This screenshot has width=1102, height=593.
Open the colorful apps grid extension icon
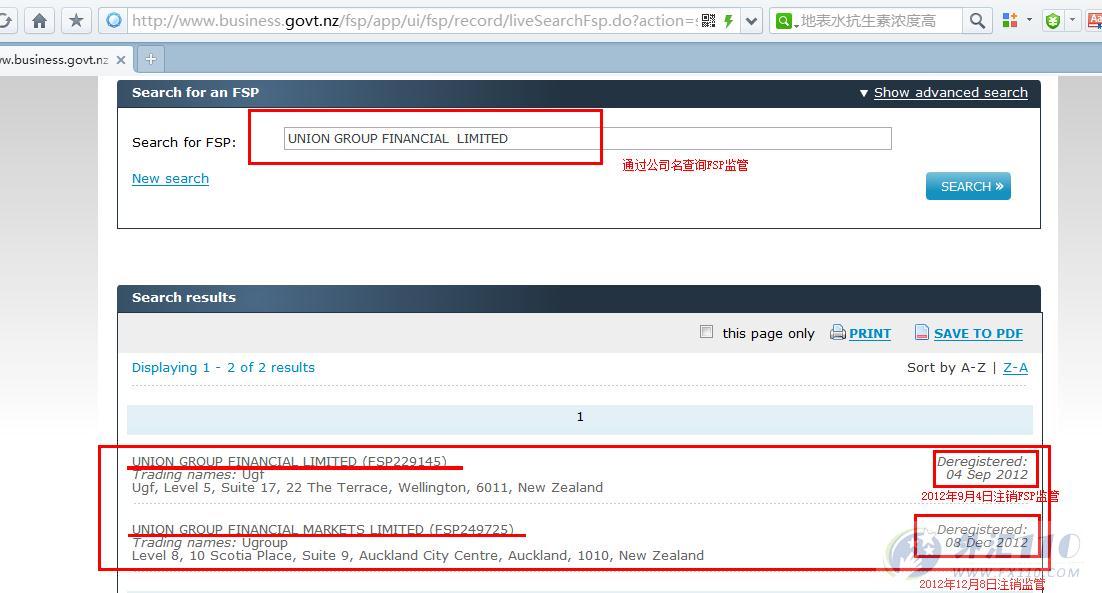coord(1010,21)
